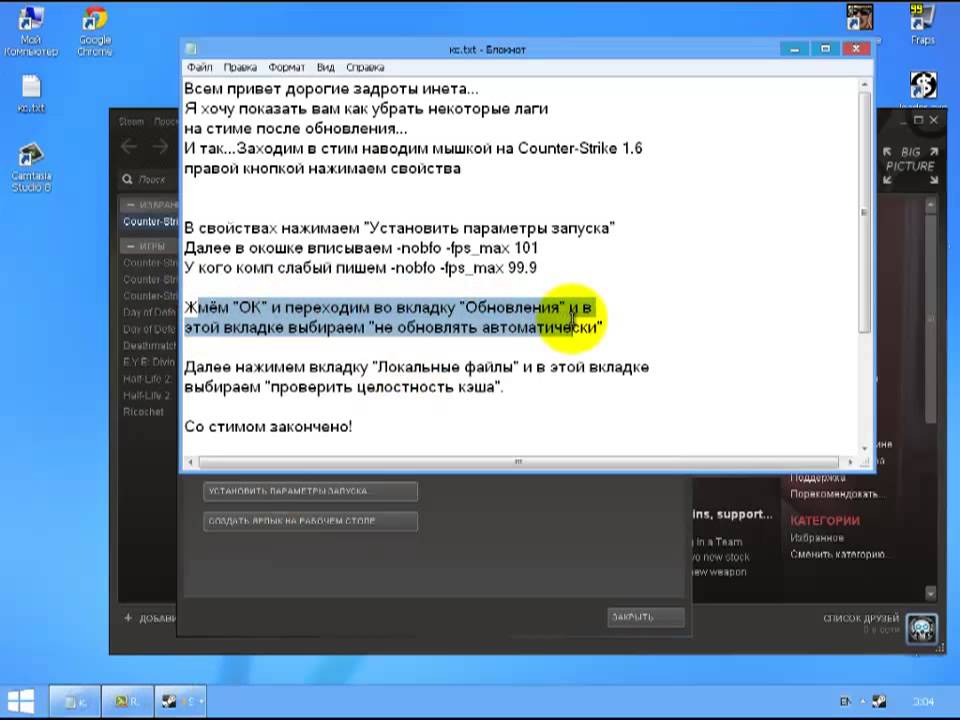Open the dollar-sign loader desktop icon
The image size is (960, 720).
(923, 86)
